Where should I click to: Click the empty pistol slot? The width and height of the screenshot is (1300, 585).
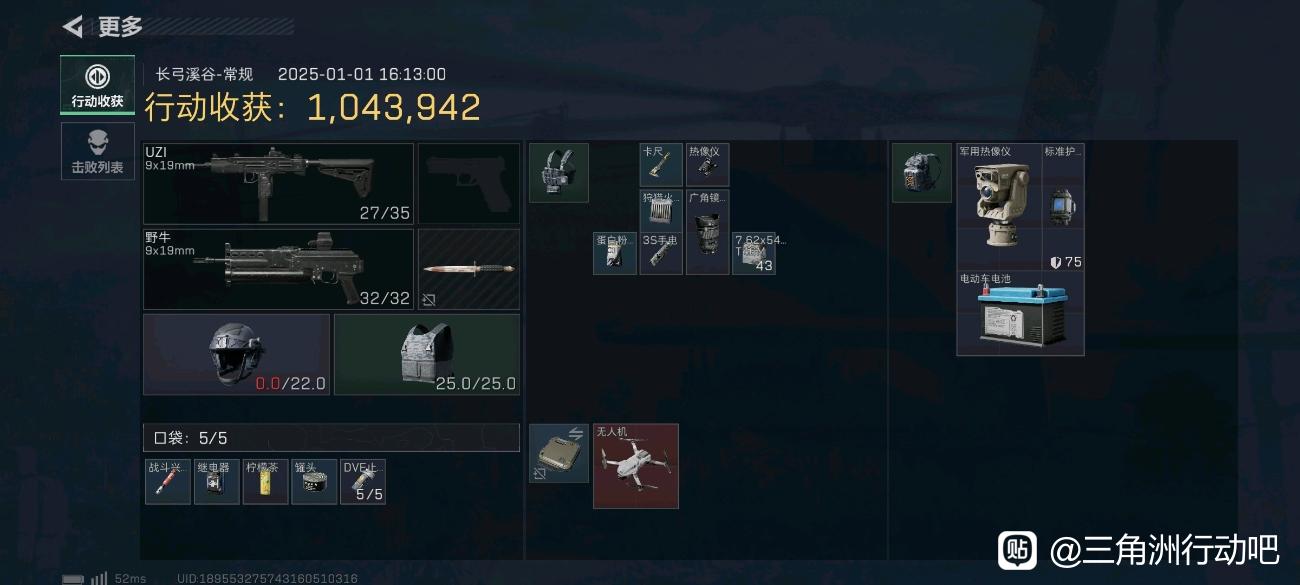tap(469, 183)
